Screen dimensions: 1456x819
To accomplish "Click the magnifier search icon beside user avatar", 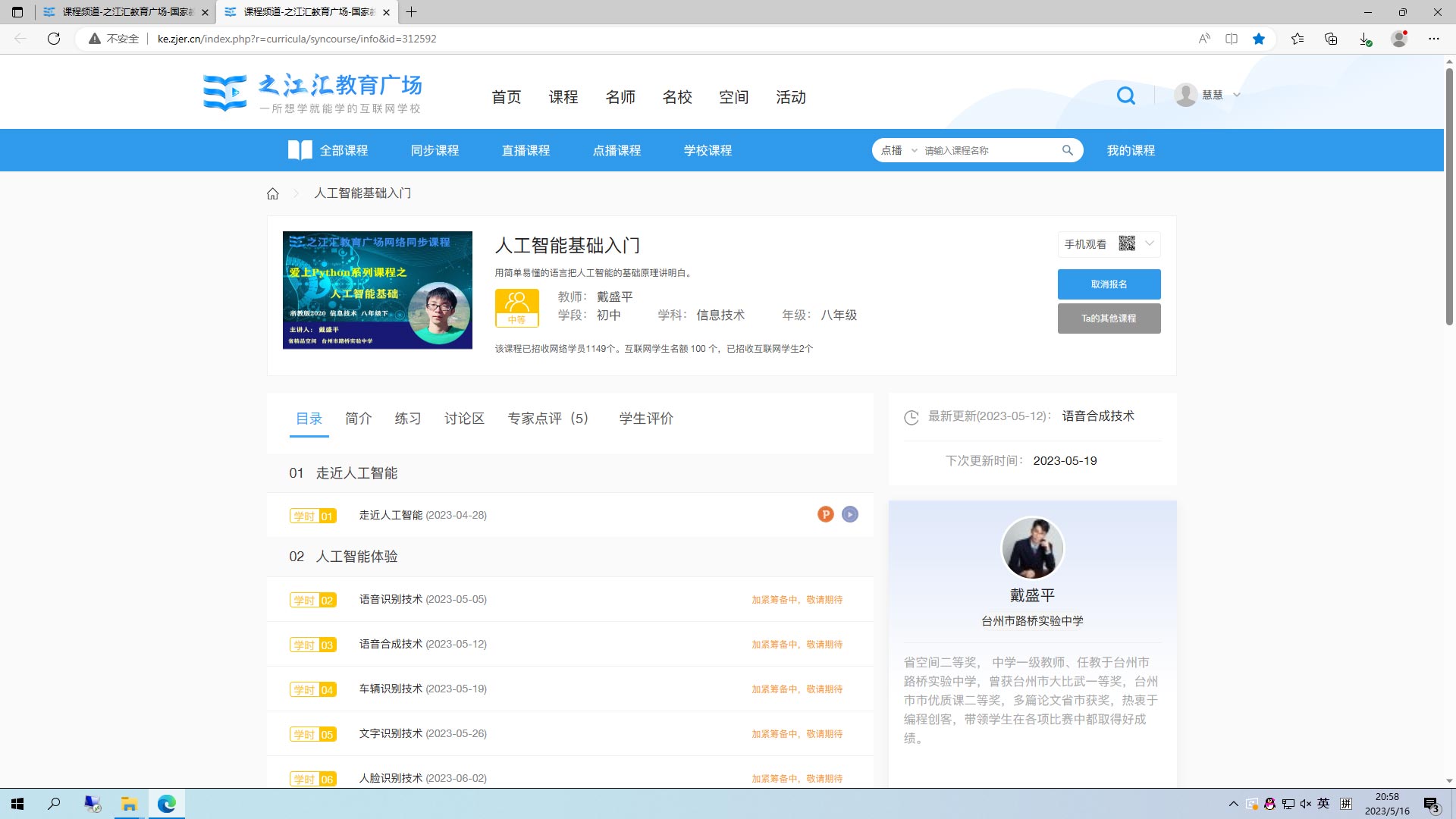I will point(1126,96).
